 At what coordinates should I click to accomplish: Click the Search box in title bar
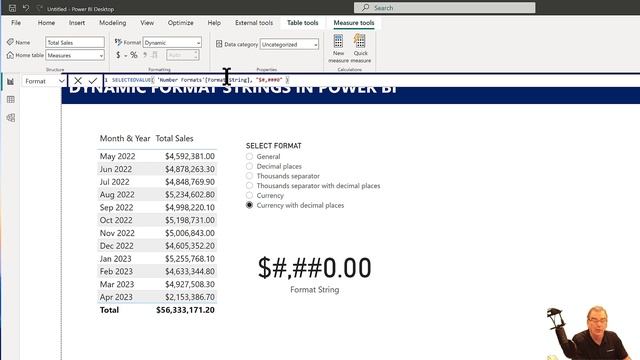click(x=444, y=8)
